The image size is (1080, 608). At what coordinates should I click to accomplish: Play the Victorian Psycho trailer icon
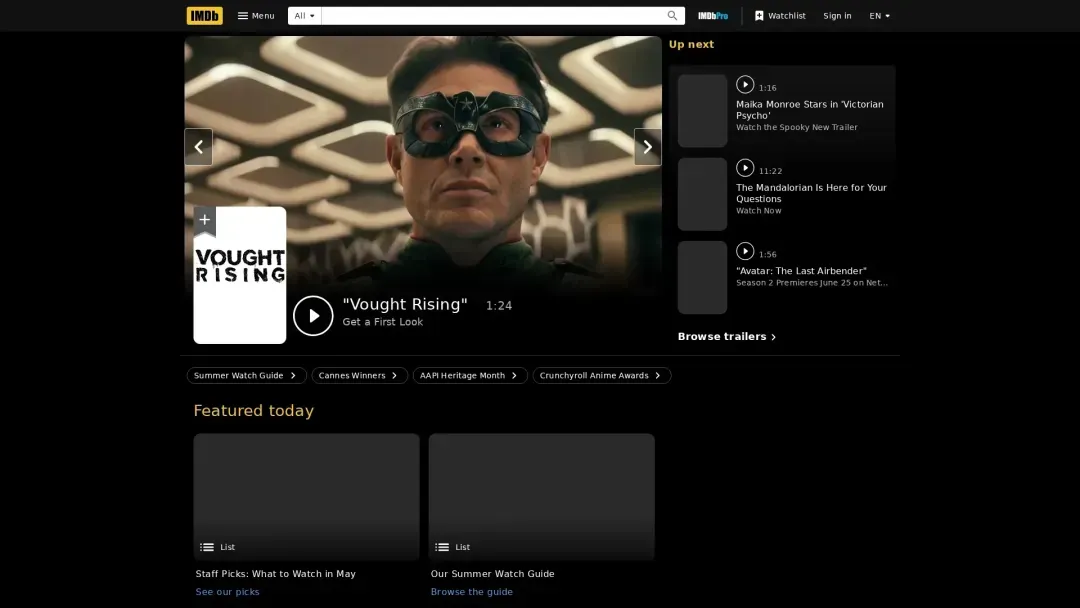point(745,85)
